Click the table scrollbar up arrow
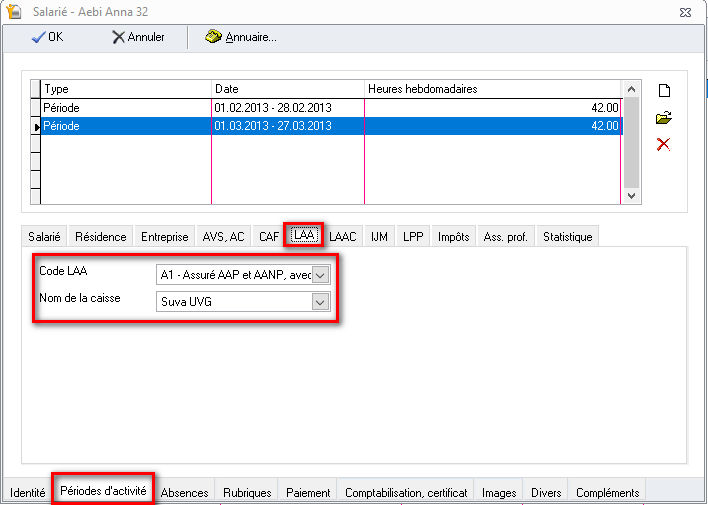Screen dimensions: 708x505 [x=631, y=89]
